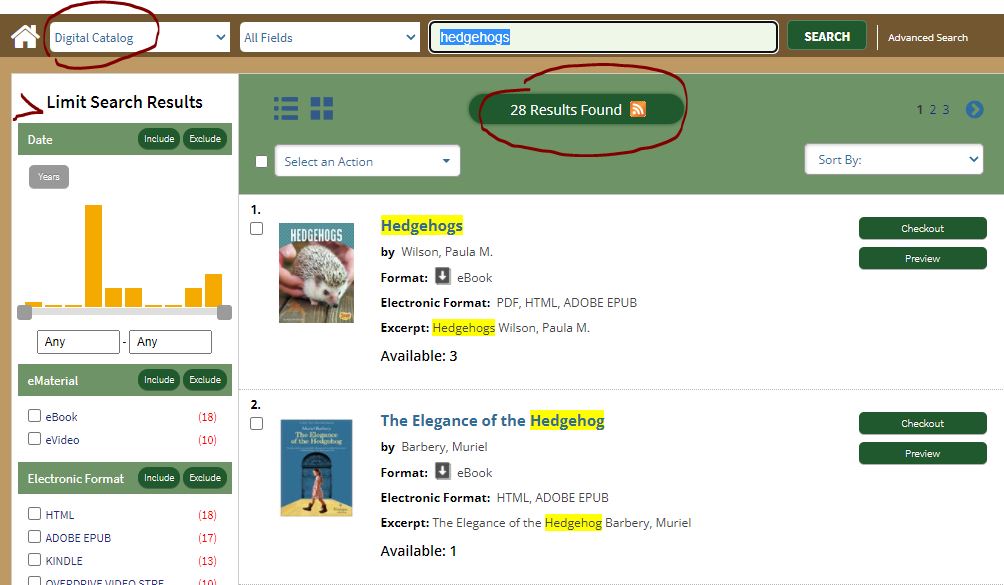Click the eBook count (18)
1004x585 pixels.
click(x=207, y=417)
